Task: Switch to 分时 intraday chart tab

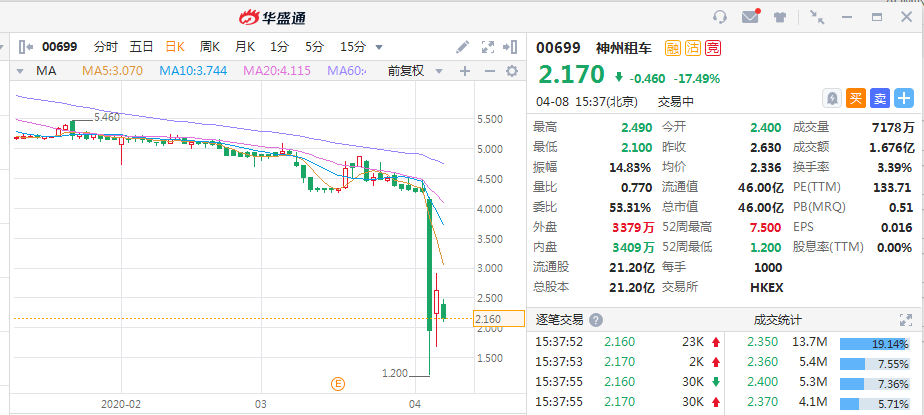Action: pos(105,47)
